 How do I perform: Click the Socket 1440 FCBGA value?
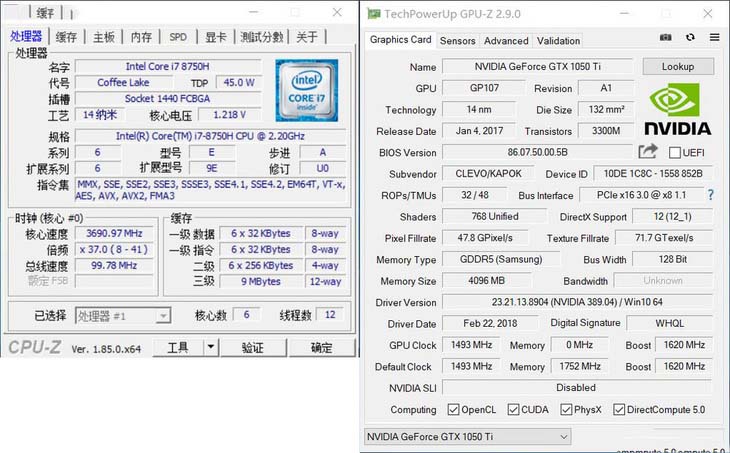pyautogui.click(x=168, y=99)
